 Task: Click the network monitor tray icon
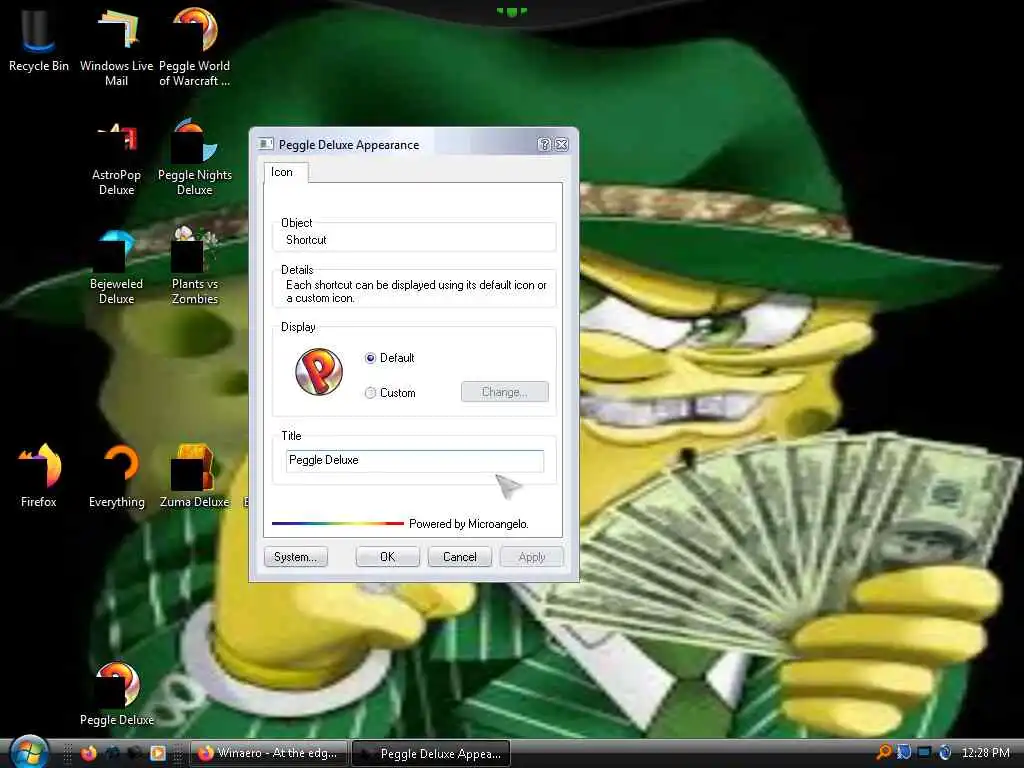924,752
